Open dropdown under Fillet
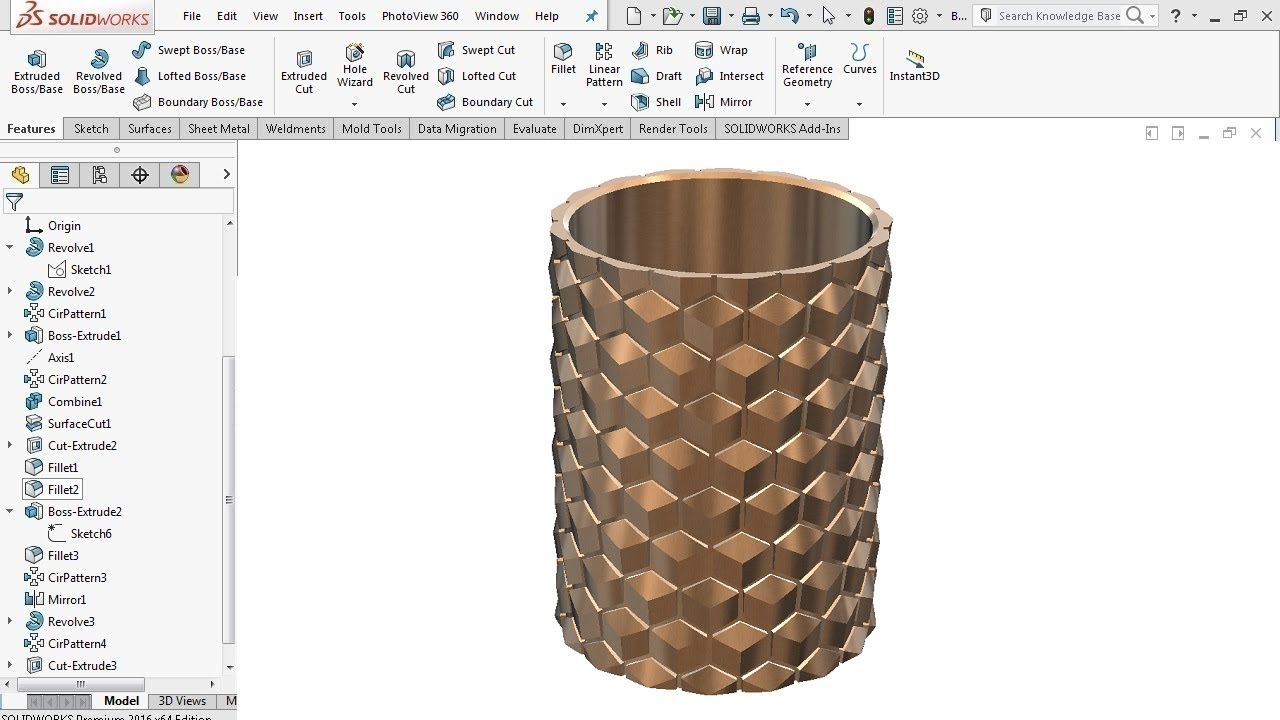Image resolution: width=1280 pixels, height=720 pixels. click(x=563, y=104)
